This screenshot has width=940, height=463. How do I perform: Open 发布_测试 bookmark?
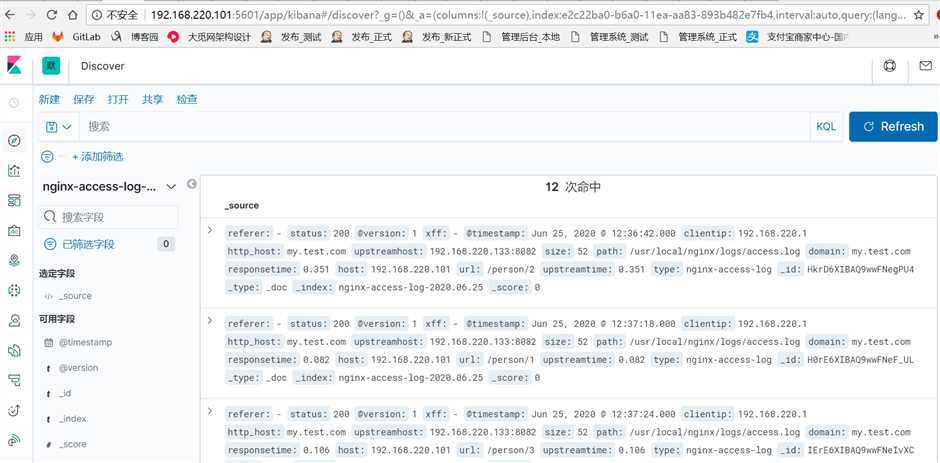tap(291, 37)
